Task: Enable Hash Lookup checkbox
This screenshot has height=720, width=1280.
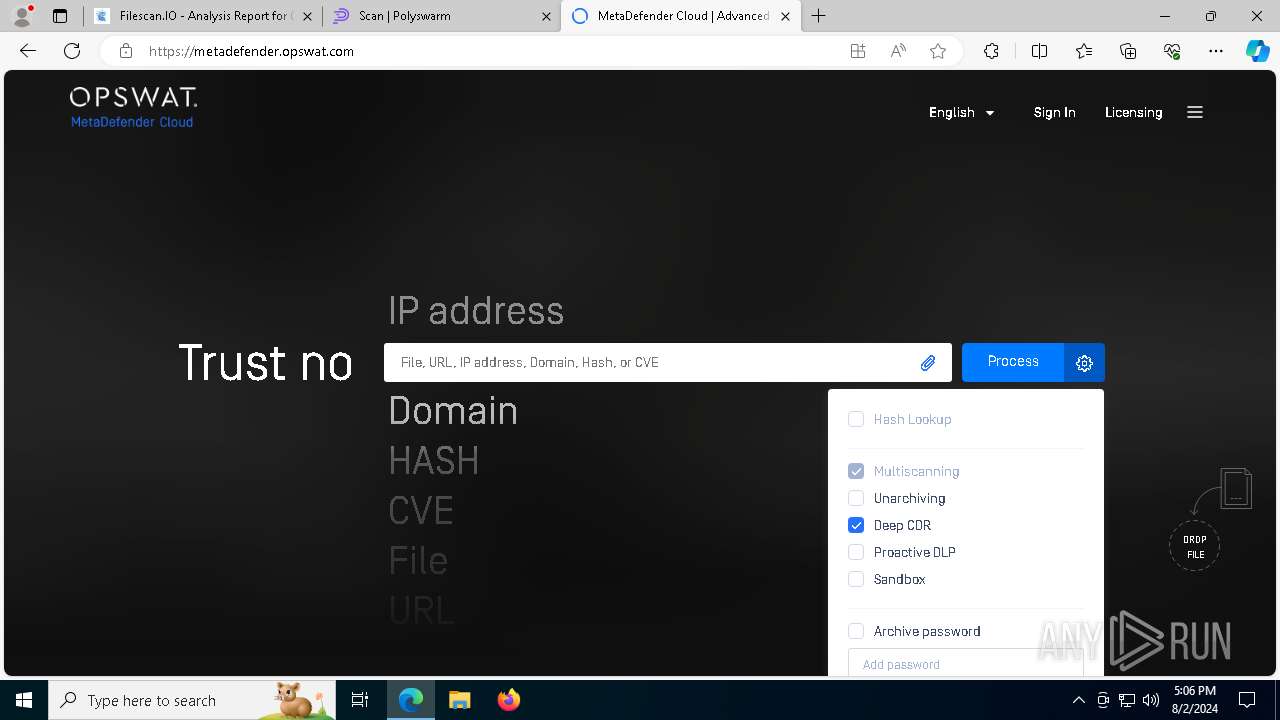Action: [856, 419]
